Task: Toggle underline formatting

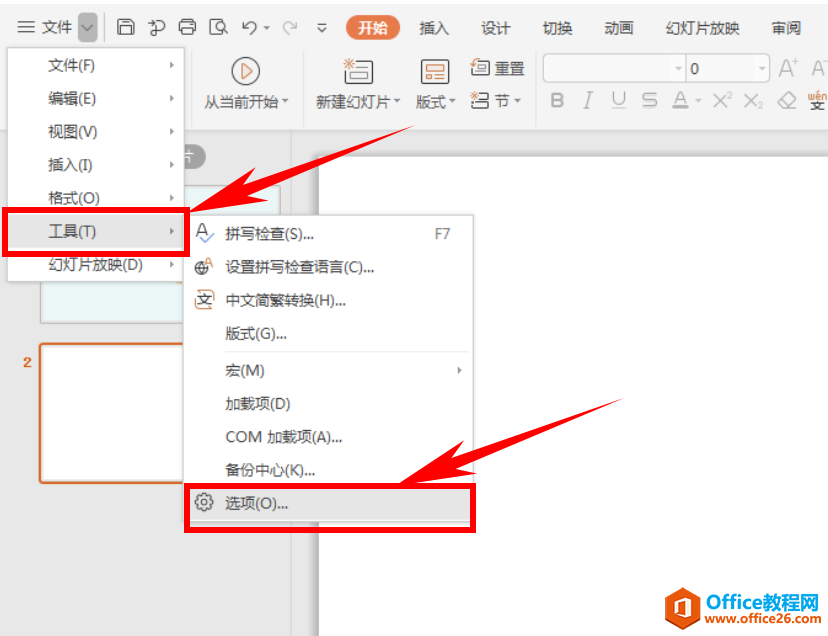Action: click(618, 99)
